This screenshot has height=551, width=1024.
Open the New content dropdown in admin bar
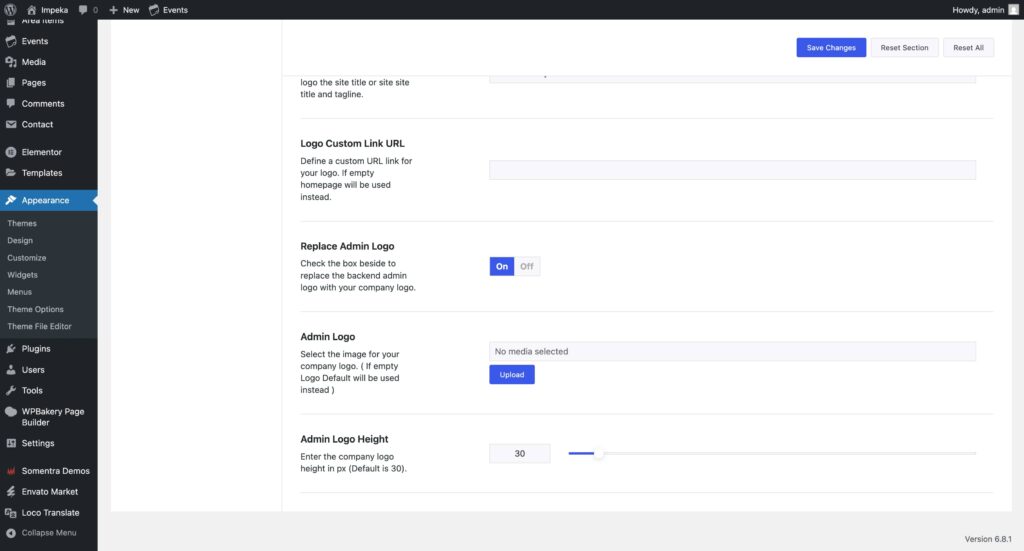pos(124,9)
